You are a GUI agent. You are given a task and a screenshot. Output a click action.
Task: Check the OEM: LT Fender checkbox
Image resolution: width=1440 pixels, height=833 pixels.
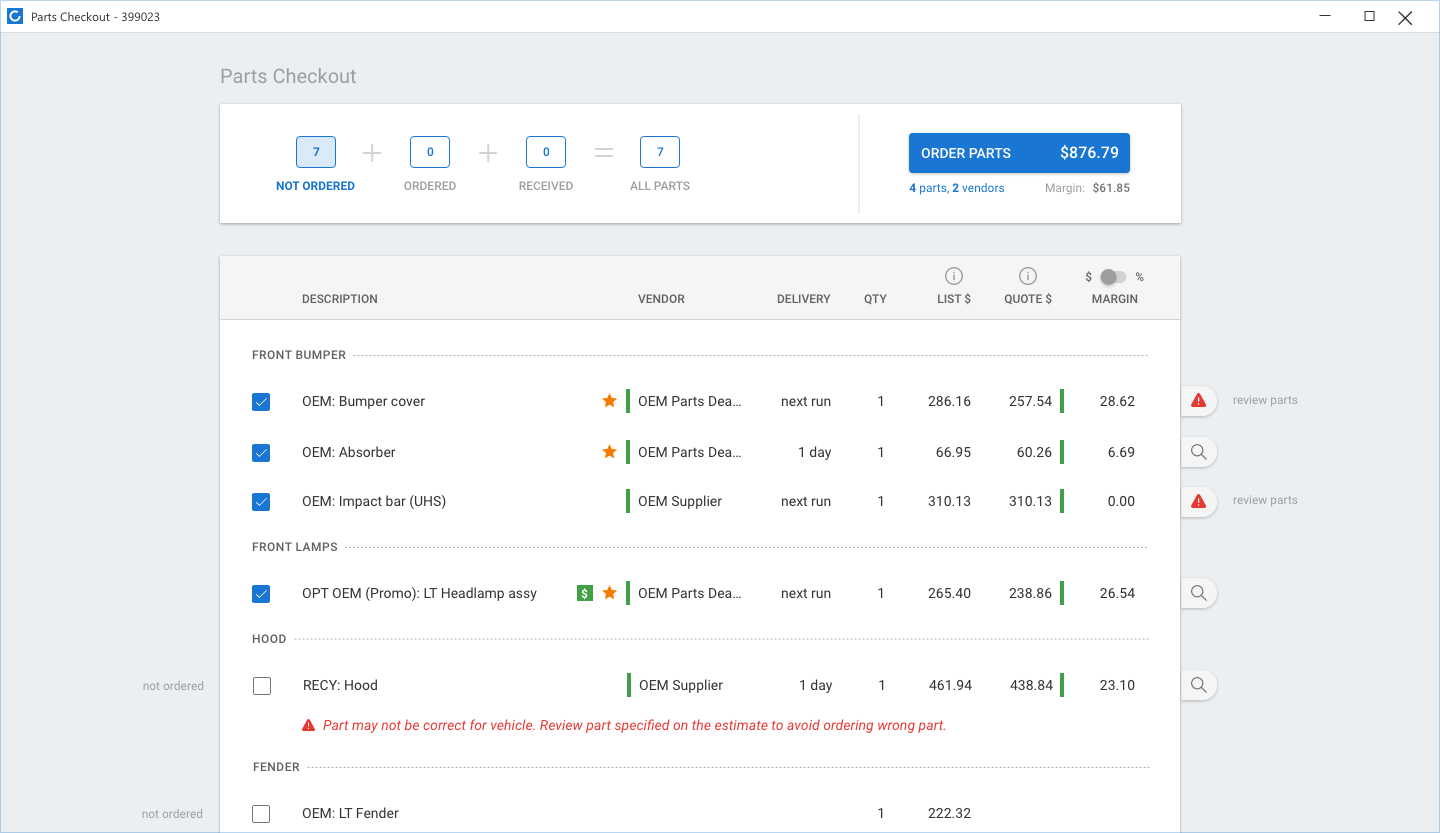pos(261,814)
